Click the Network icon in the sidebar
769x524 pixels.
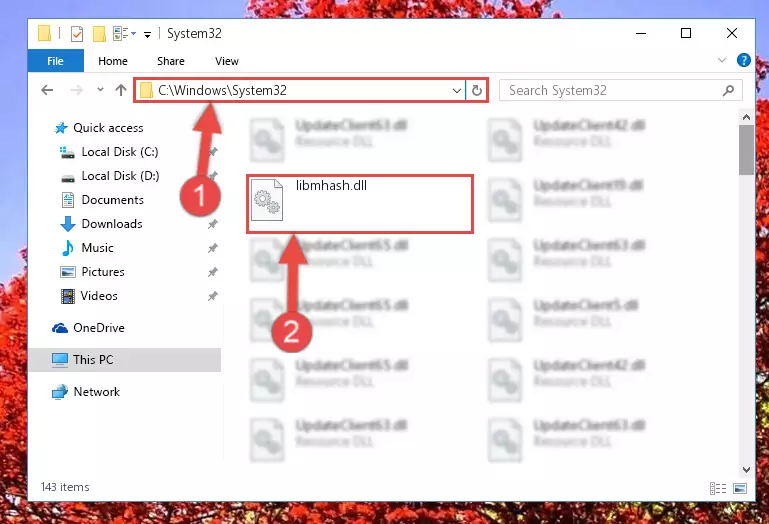60,392
